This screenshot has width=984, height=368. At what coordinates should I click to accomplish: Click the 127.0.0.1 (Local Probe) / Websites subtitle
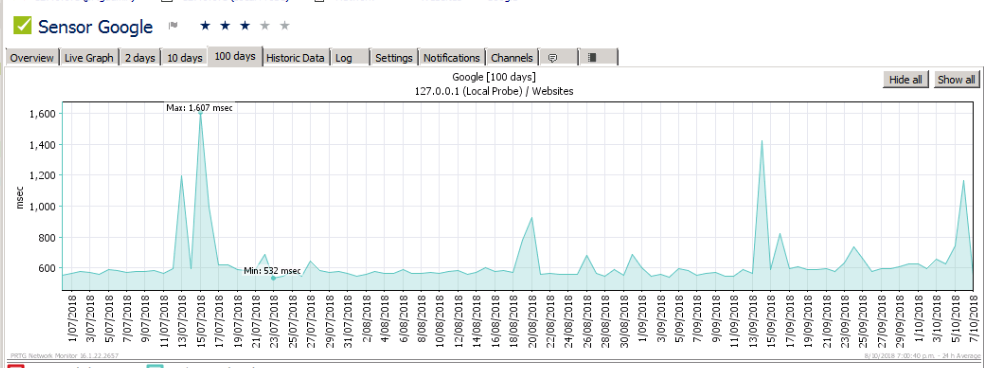coord(494,91)
